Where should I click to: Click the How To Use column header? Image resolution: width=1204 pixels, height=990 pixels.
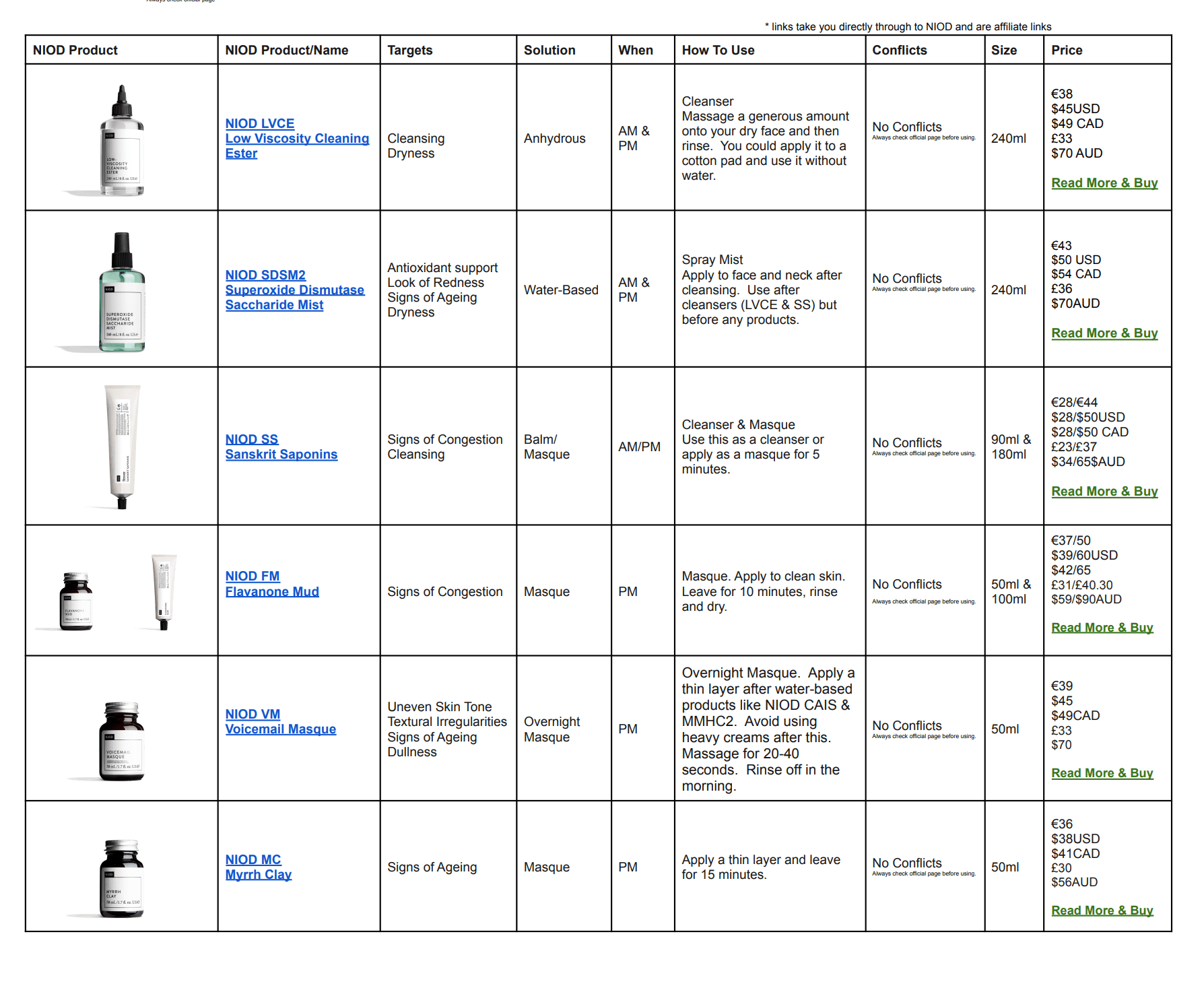[718, 51]
